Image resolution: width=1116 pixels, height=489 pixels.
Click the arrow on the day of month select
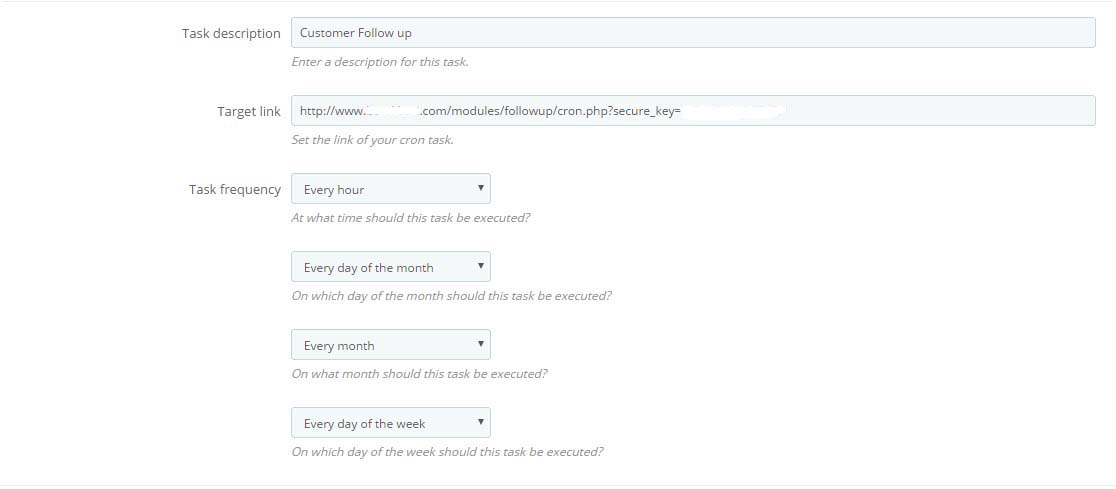click(480, 266)
